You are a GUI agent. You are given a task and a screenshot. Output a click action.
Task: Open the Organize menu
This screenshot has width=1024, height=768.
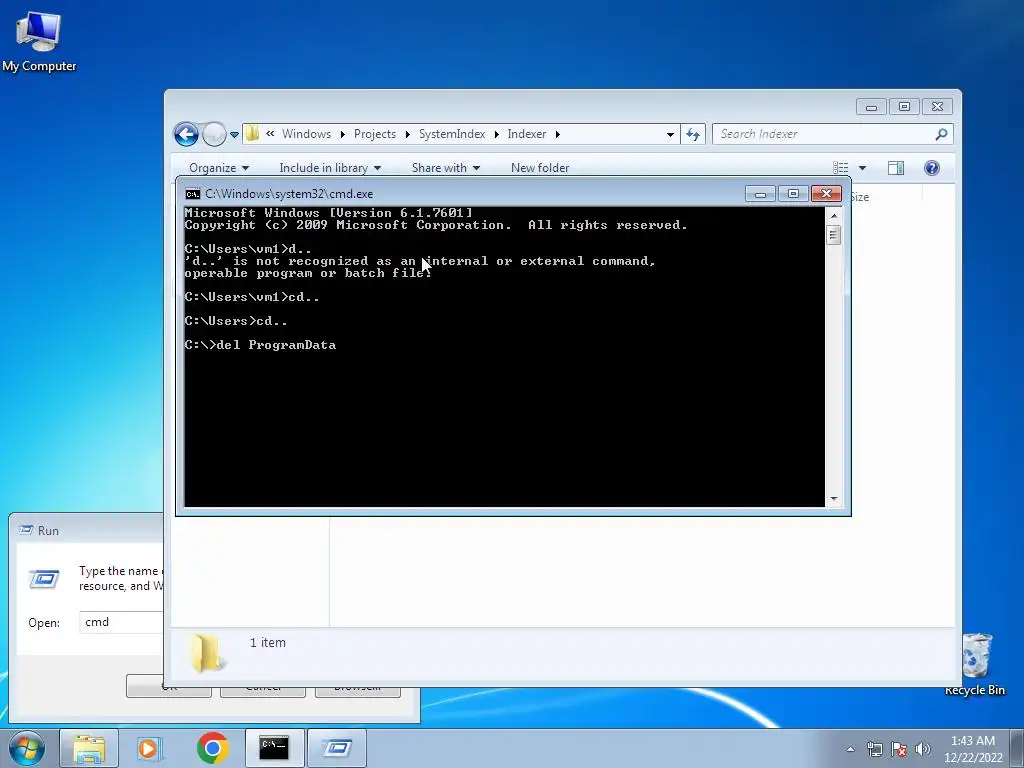tap(219, 168)
